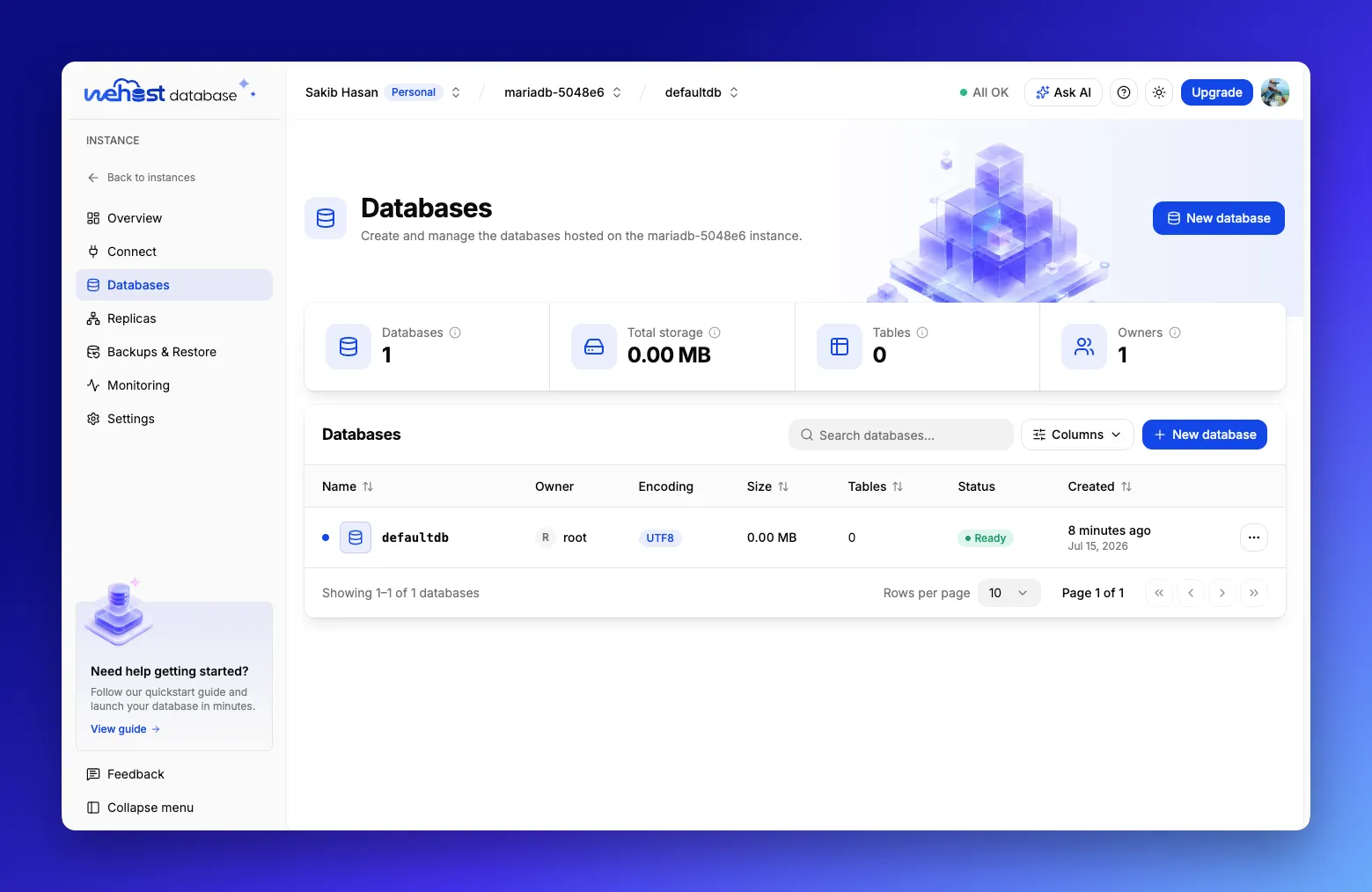Click Collapse menu in the sidebar

pos(174,808)
